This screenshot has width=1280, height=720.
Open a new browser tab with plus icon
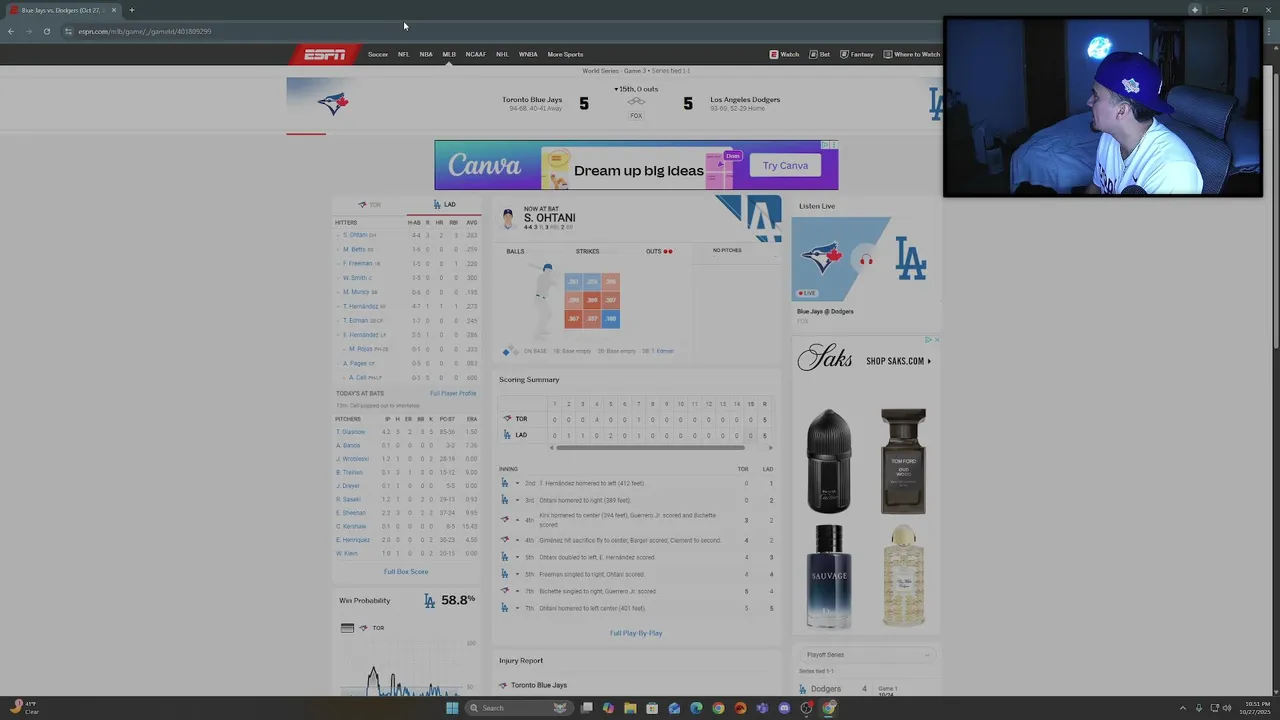coord(131,10)
